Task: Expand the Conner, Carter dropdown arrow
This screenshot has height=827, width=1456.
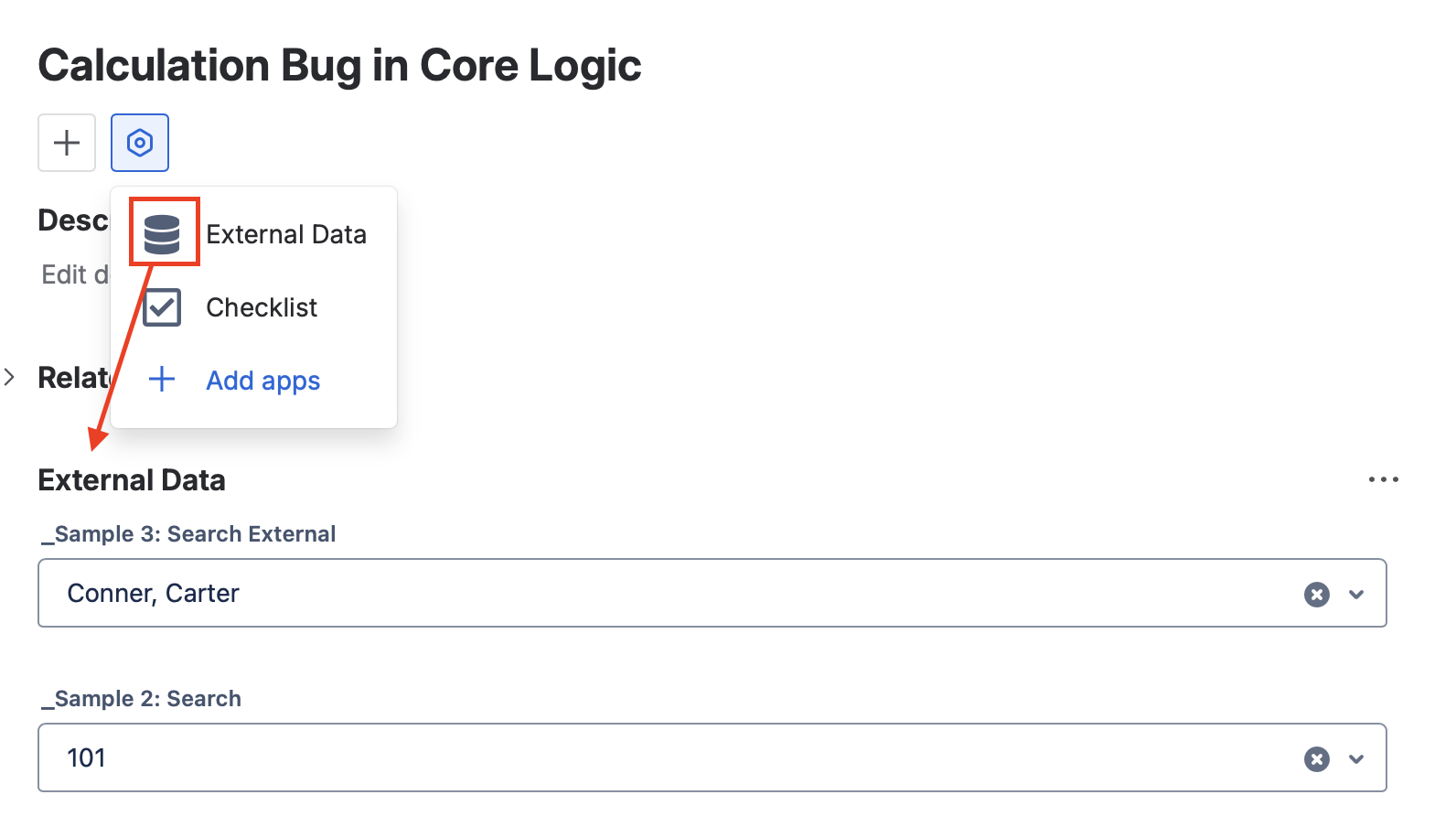Action: point(1356,595)
